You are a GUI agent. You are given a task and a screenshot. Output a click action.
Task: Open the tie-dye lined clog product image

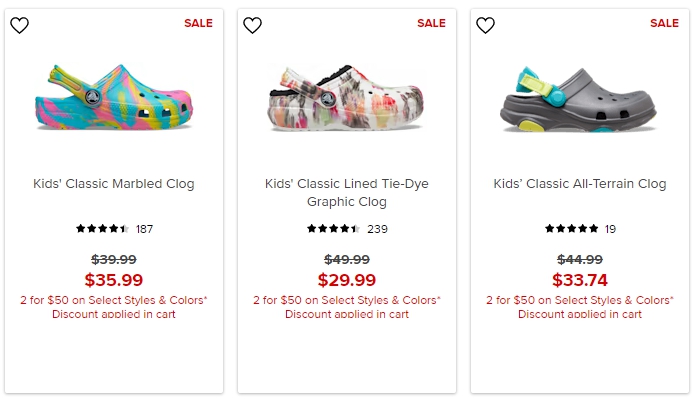pyautogui.click(x=347, y=98)
